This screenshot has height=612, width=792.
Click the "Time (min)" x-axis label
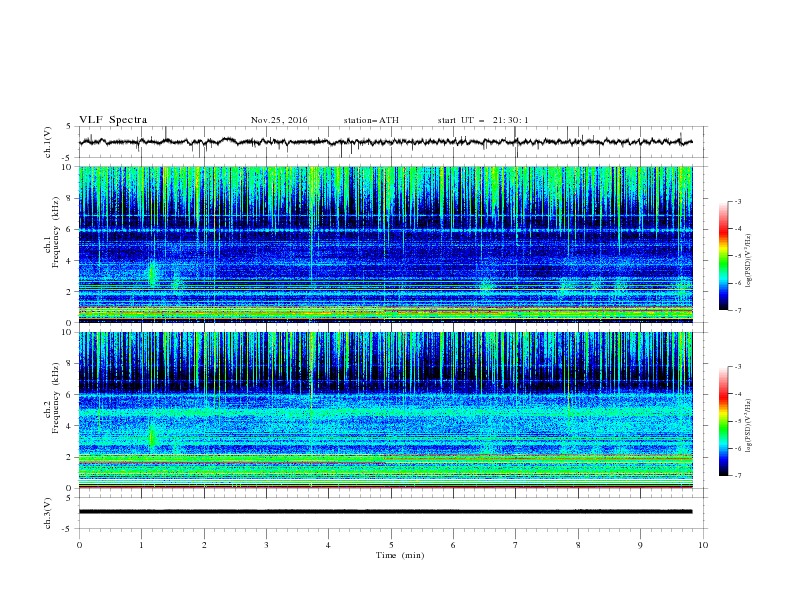pos(400,555)
